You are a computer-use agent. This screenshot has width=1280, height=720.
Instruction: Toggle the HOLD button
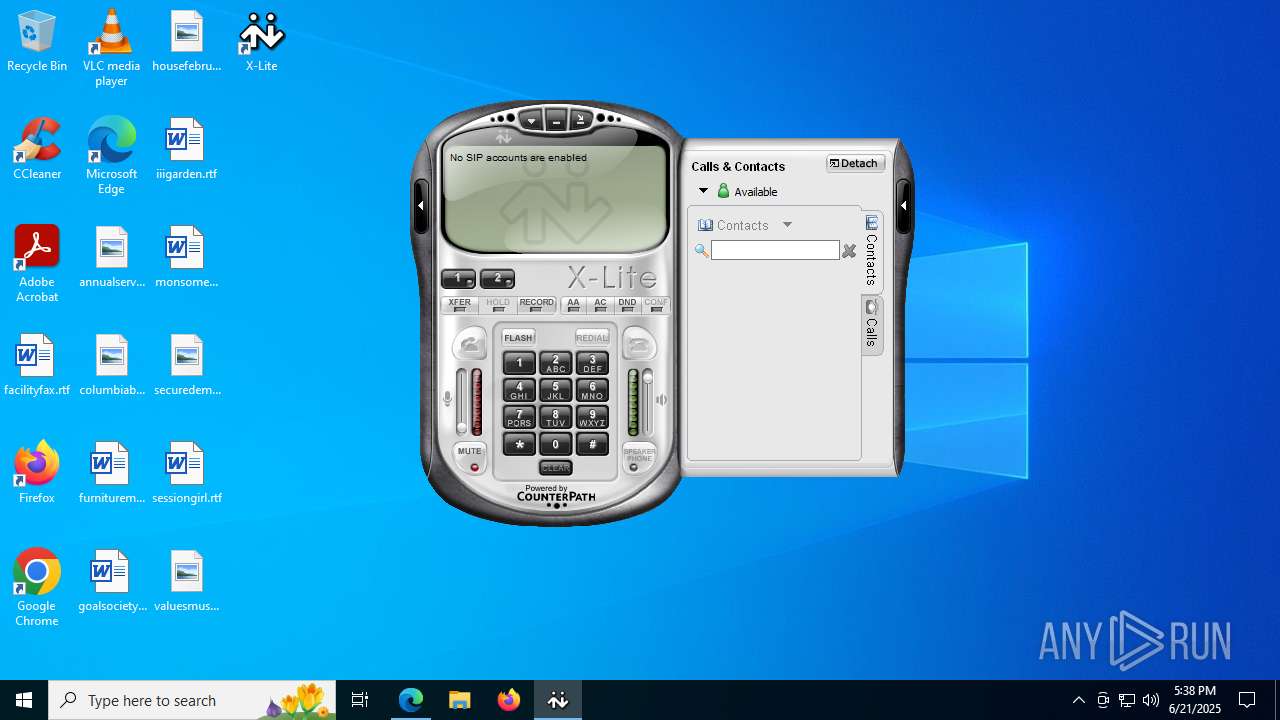pos(498,305)
